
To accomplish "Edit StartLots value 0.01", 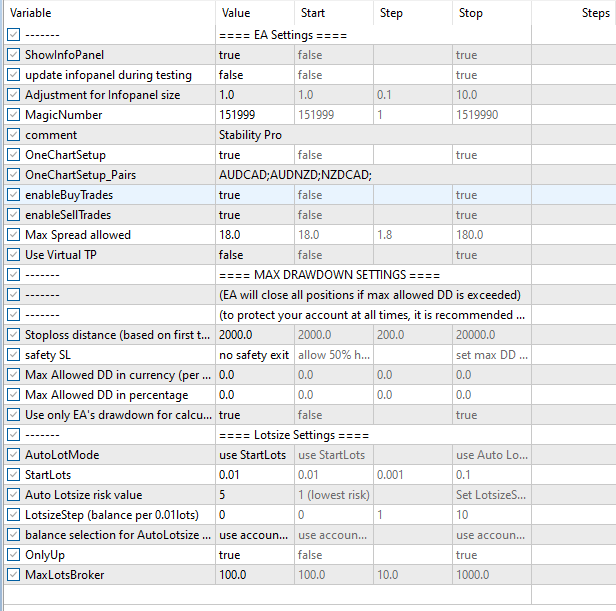I will pyautogui.click(x=255, y=475).
